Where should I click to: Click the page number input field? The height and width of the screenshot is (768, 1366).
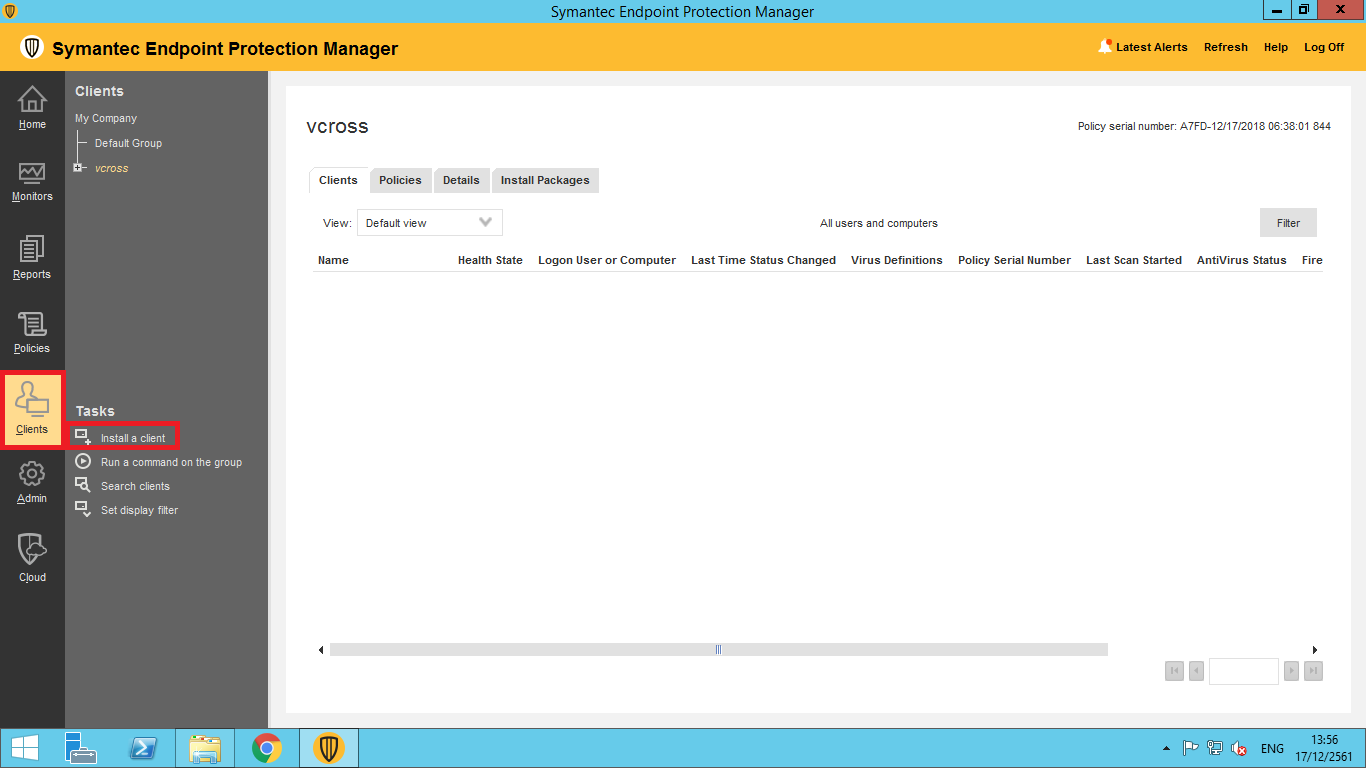[x=1243, y=671]
